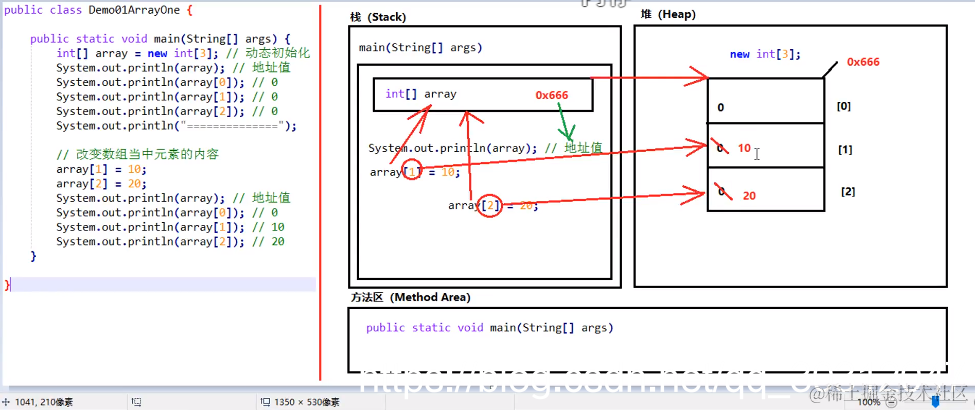Click the selection size icon in status bar

(x=135, y=402)
